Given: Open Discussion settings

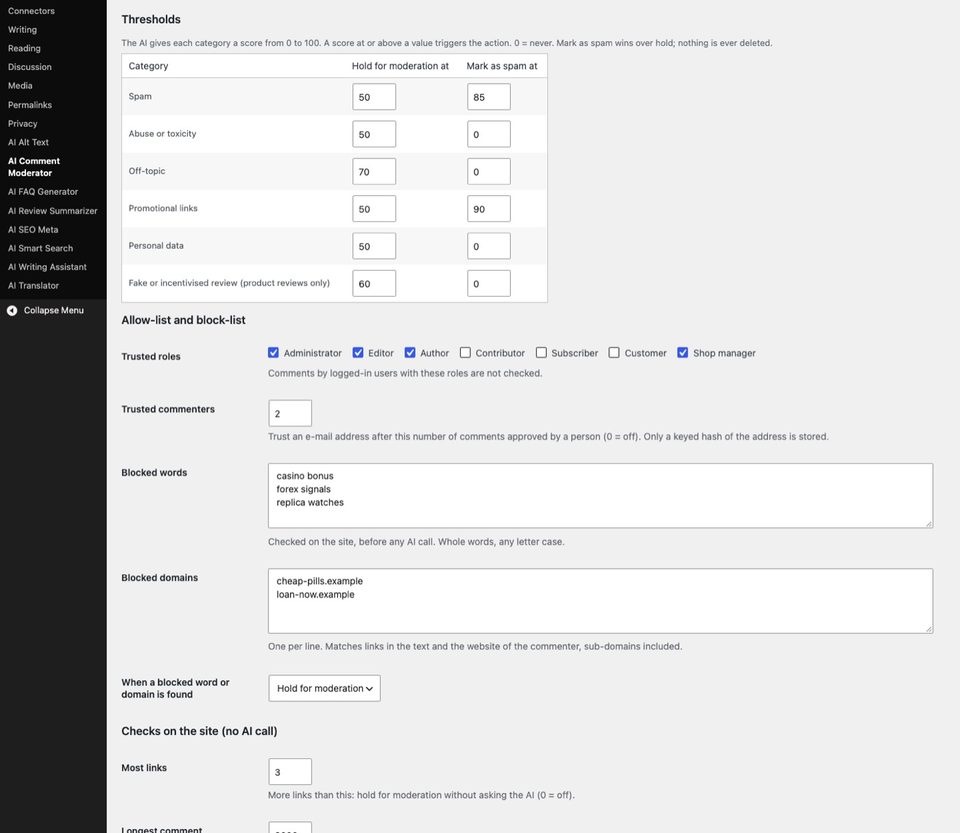Looking at the screenshot, I should (29, 67).
